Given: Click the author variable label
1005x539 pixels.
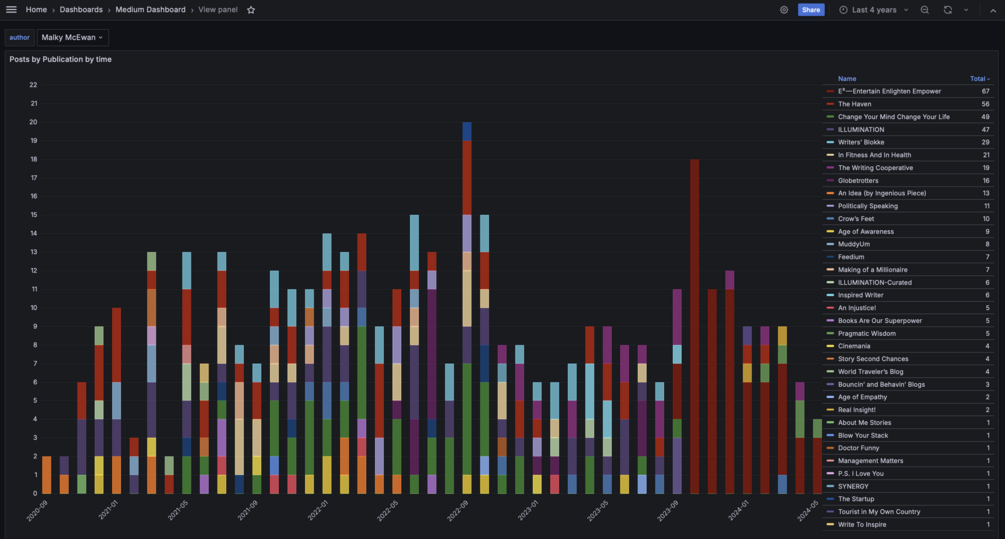Looking at the screenshot, I should 19,37.
